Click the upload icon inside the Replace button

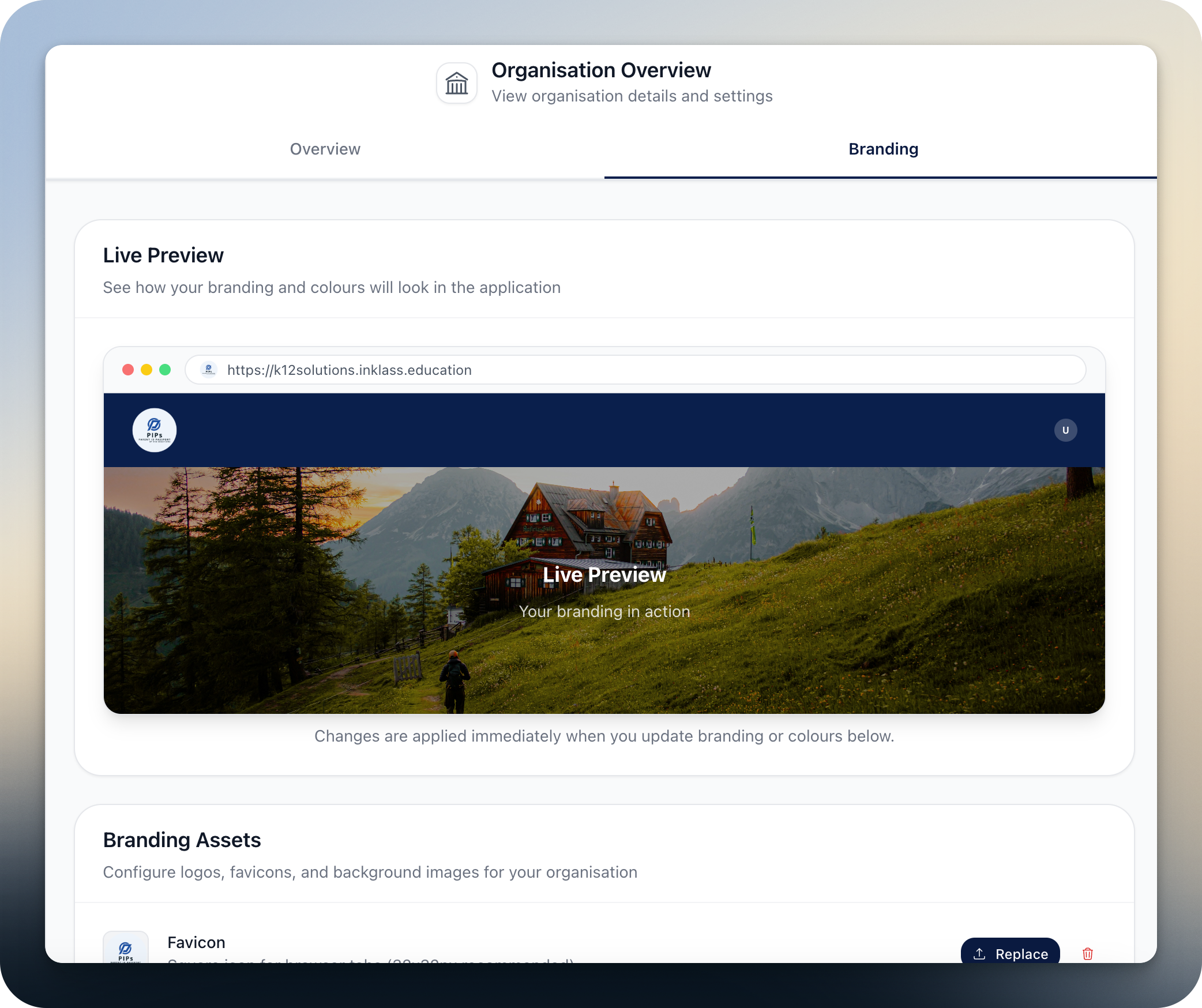pyautogui.click(x=981, y=954)
